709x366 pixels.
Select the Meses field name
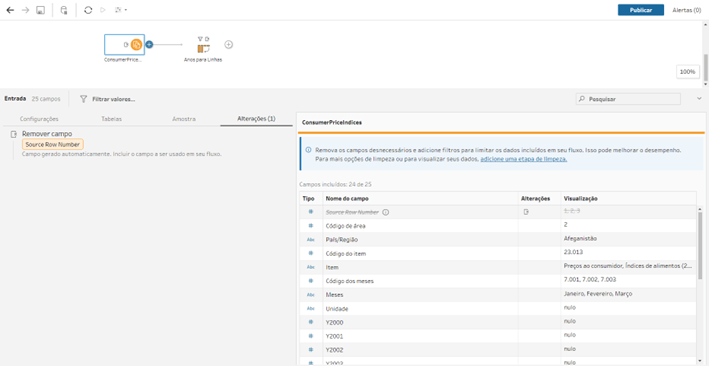[x=334, y=295]
